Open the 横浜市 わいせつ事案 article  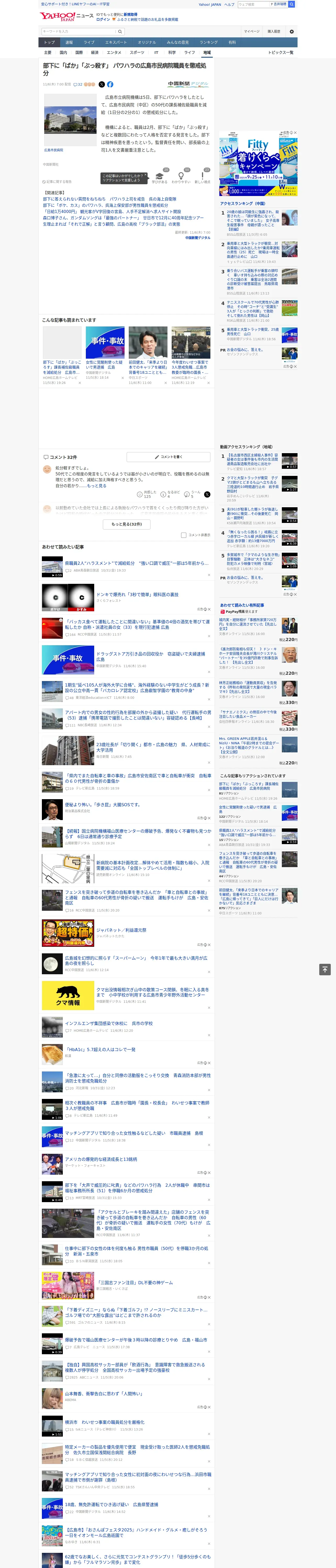coord(105,1422)
